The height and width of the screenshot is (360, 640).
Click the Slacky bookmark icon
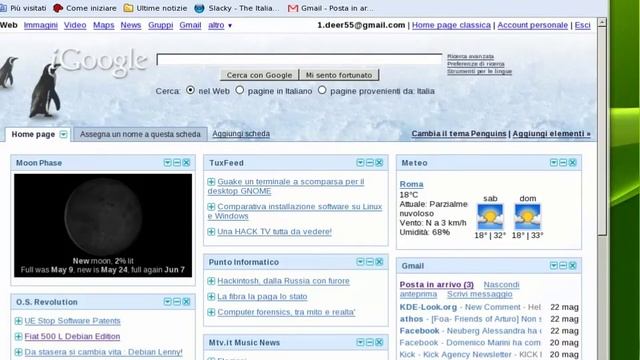[199, 8]
